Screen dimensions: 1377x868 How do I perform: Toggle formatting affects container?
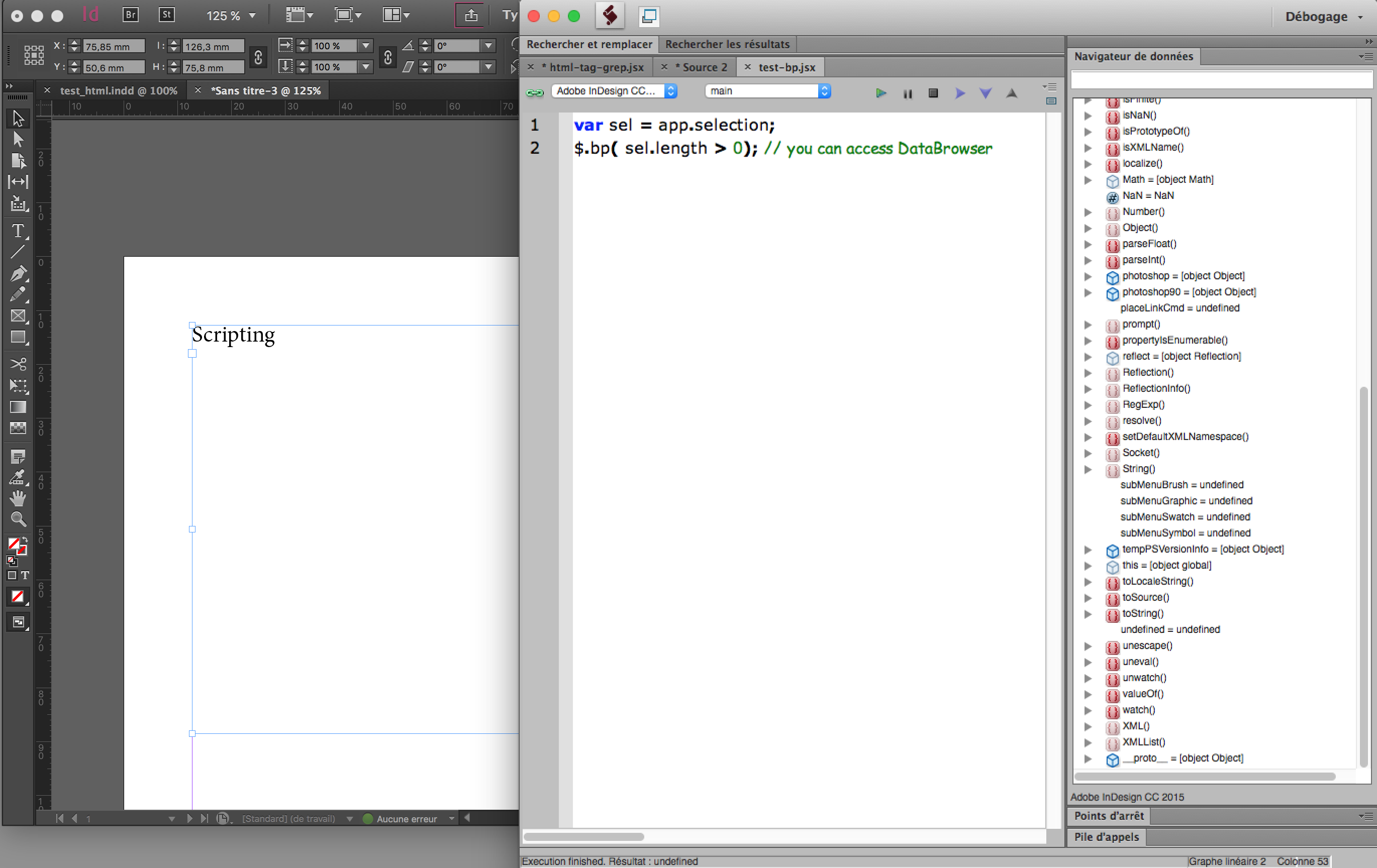pos(12,576)
